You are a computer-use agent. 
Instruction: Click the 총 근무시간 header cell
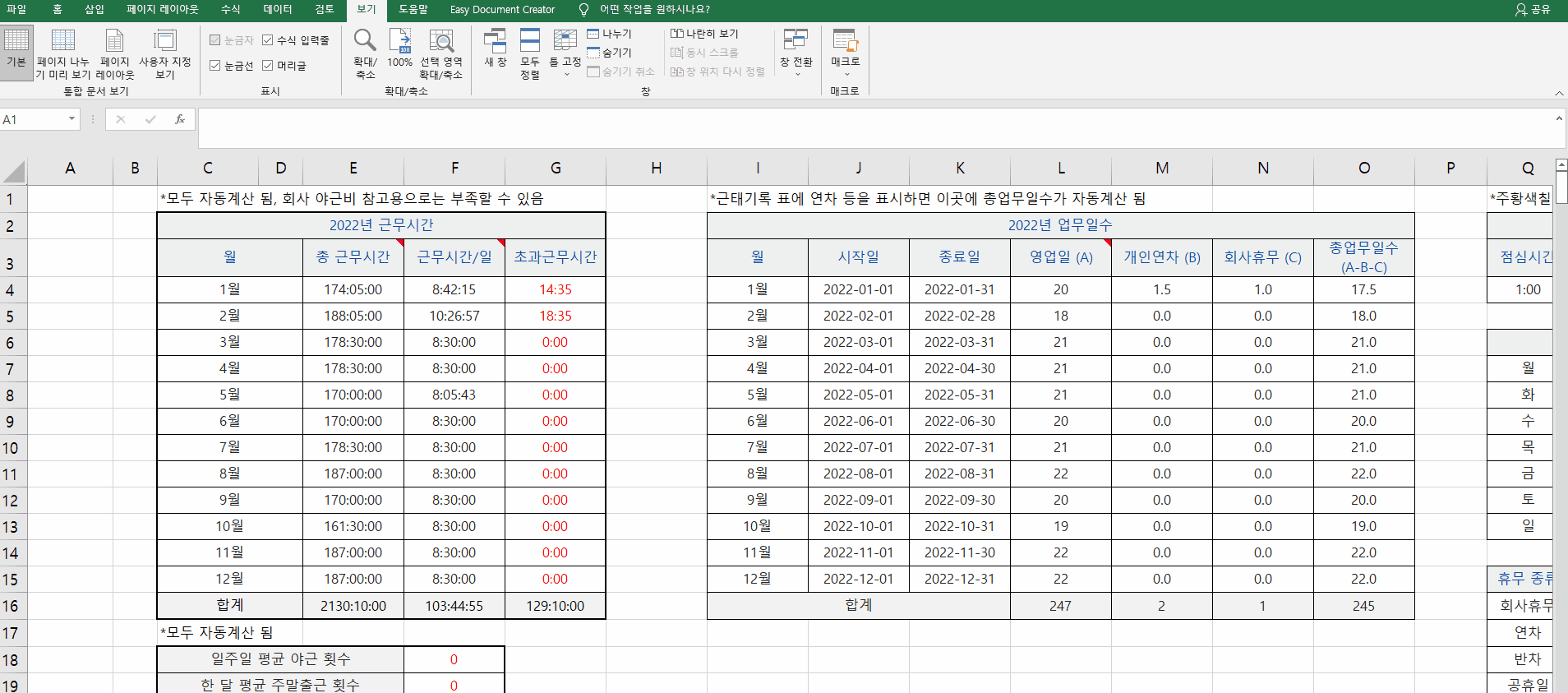(x=353, y=257)
